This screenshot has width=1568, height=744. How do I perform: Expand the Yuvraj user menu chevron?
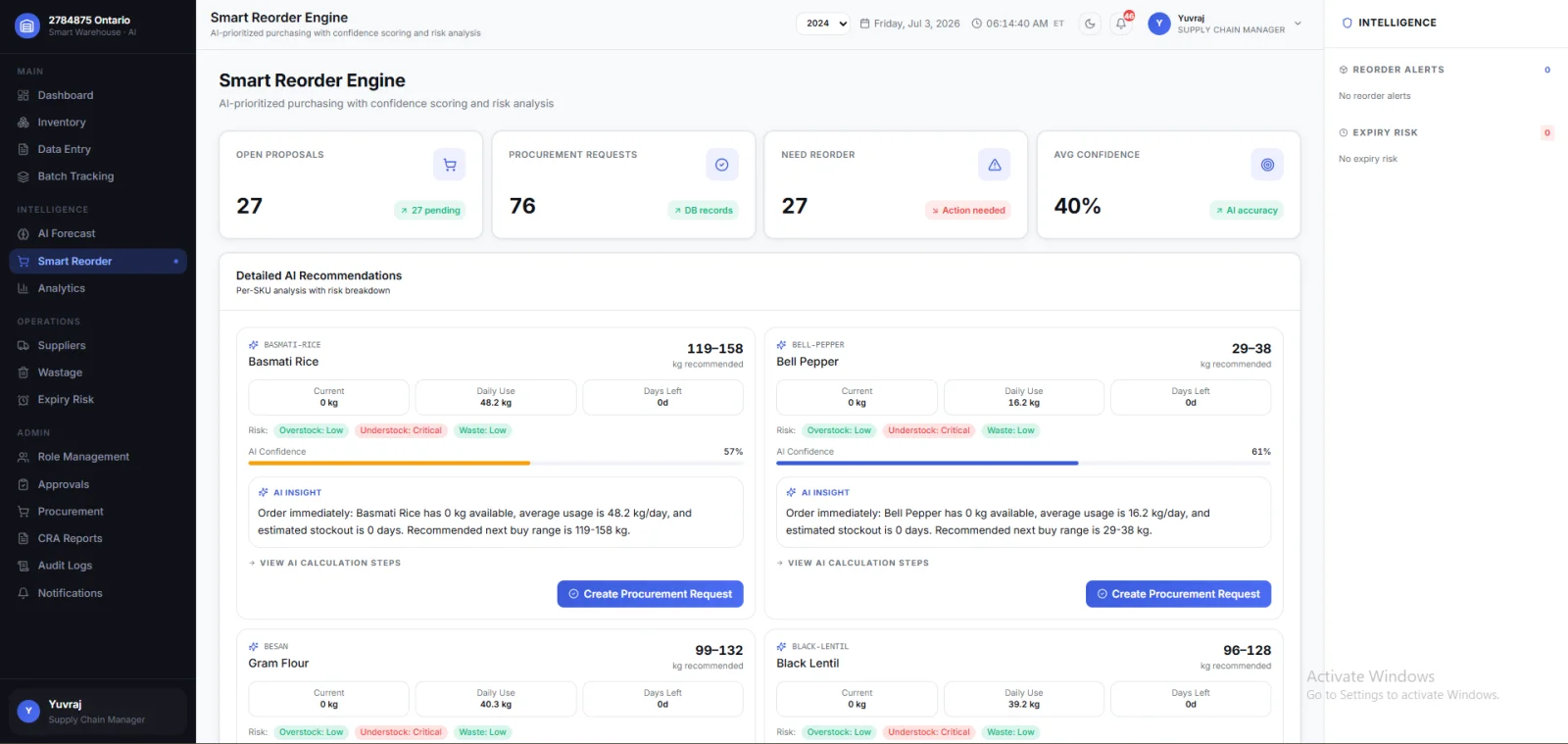click(1298, 24)
